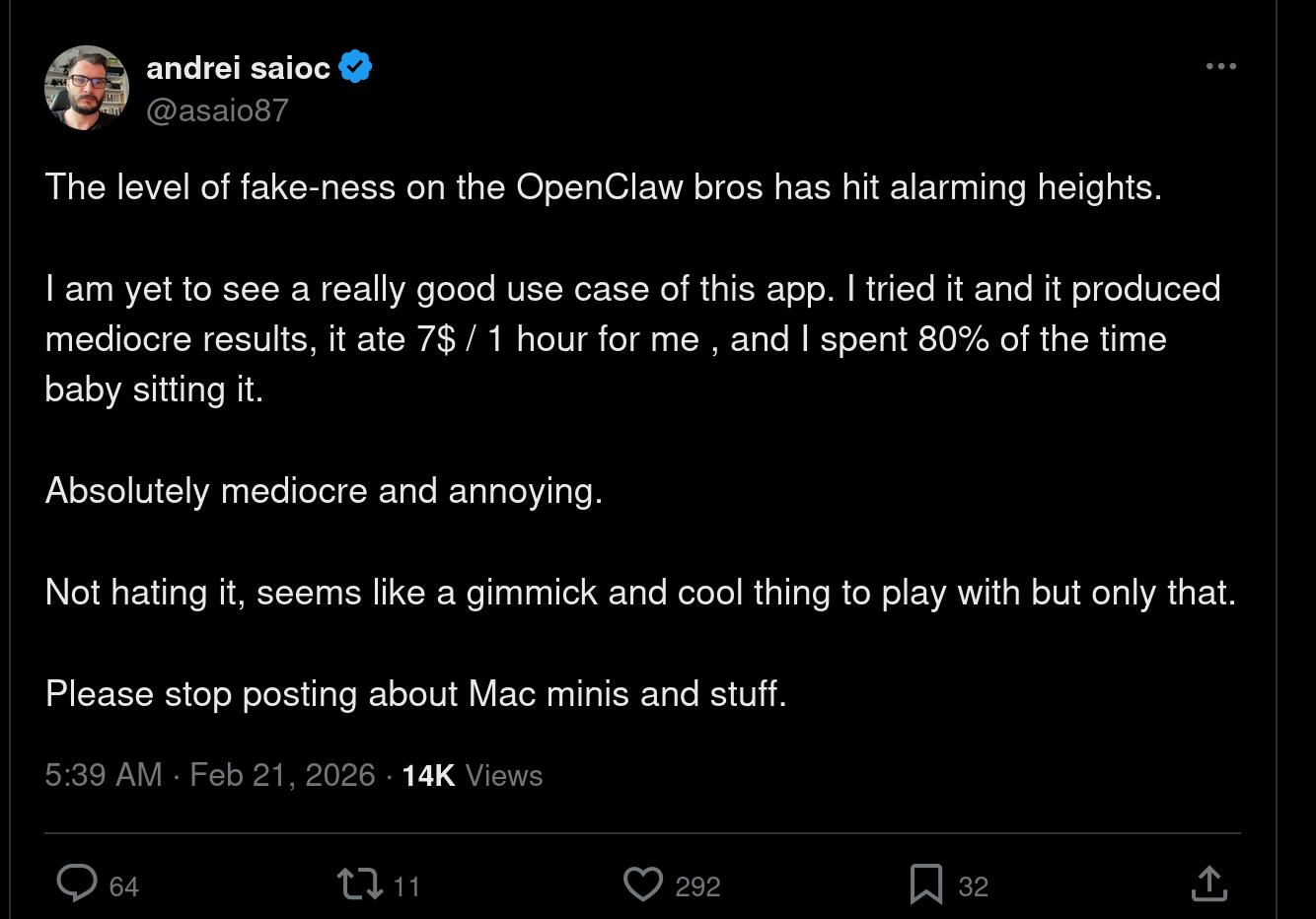The height and width of the screenshot is (919, 1316).
Task: Open andrei saioc's profile picture
Action: coord(87,88)
